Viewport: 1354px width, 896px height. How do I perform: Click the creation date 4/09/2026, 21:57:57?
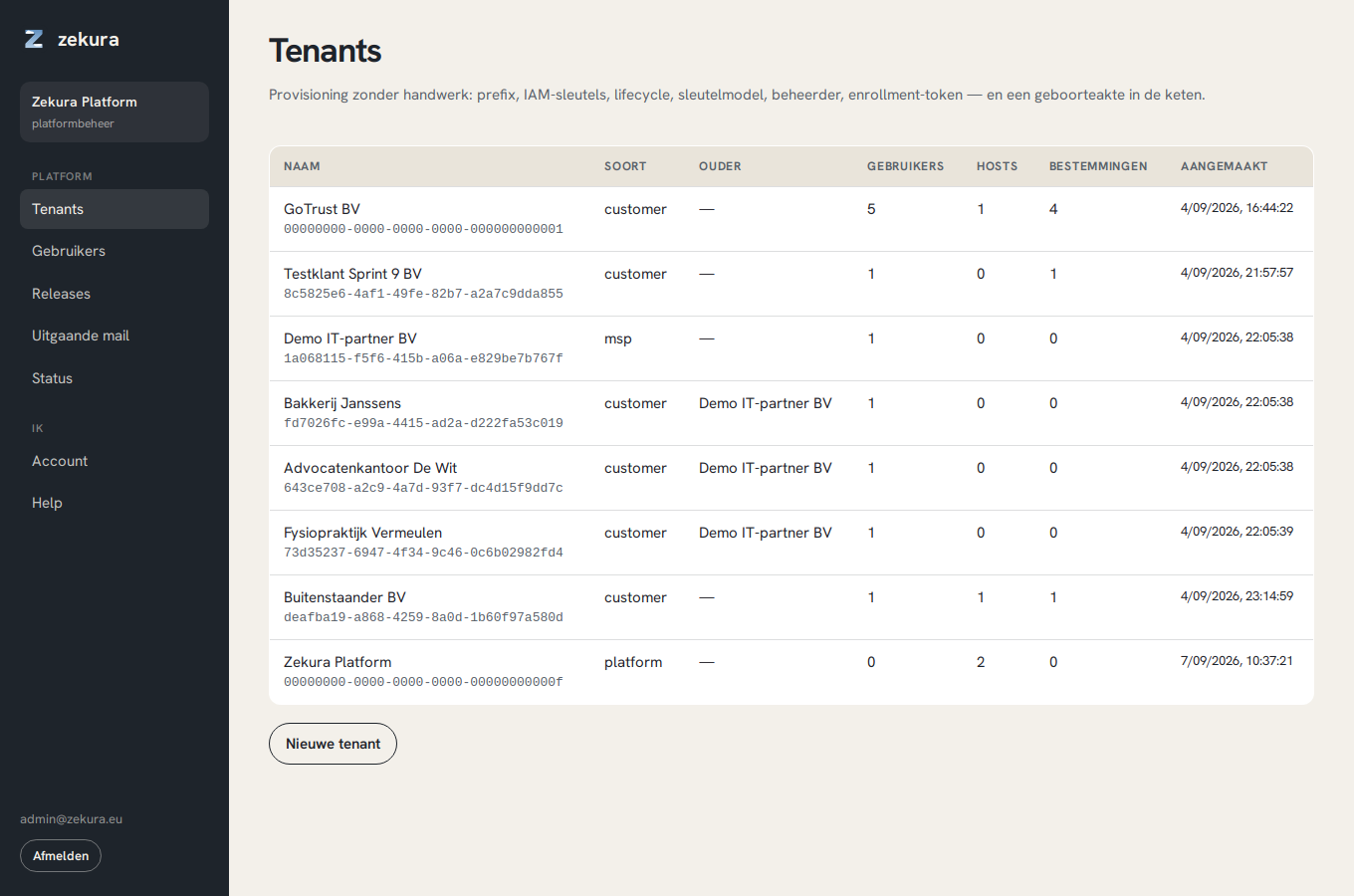pos(1237,273)
